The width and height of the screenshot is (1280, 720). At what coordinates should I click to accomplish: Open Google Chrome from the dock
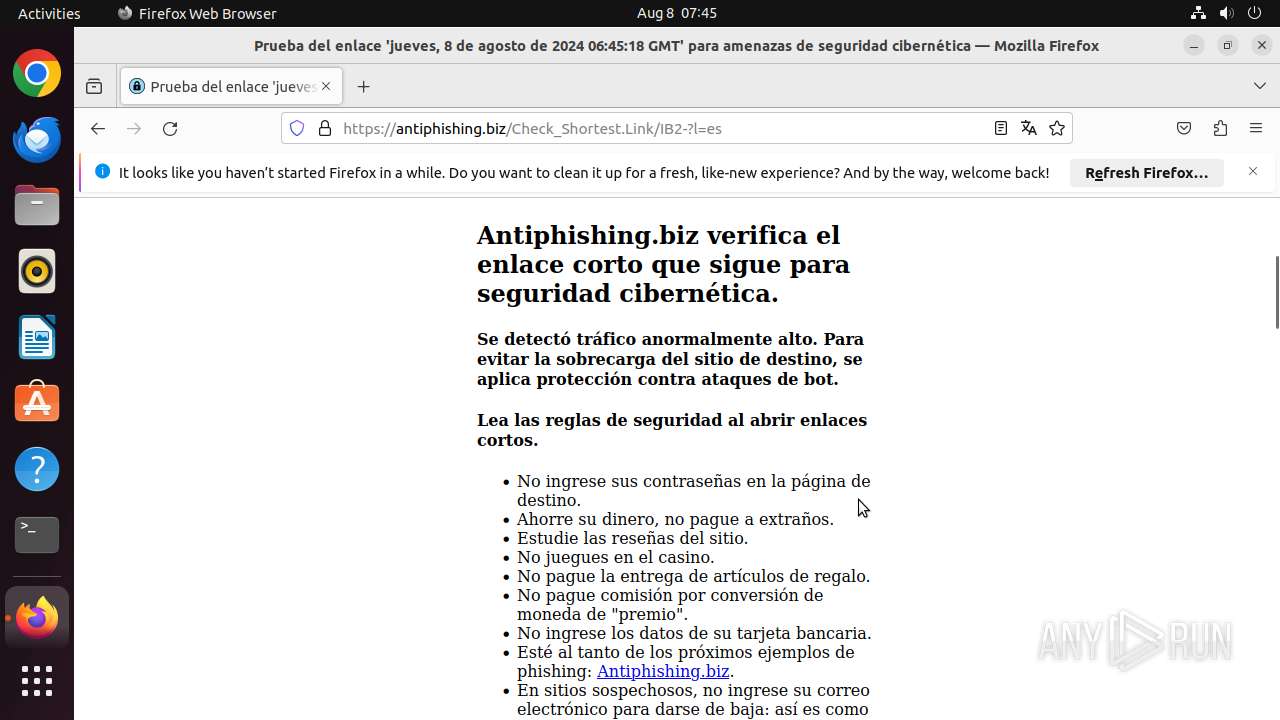[37, 73]
